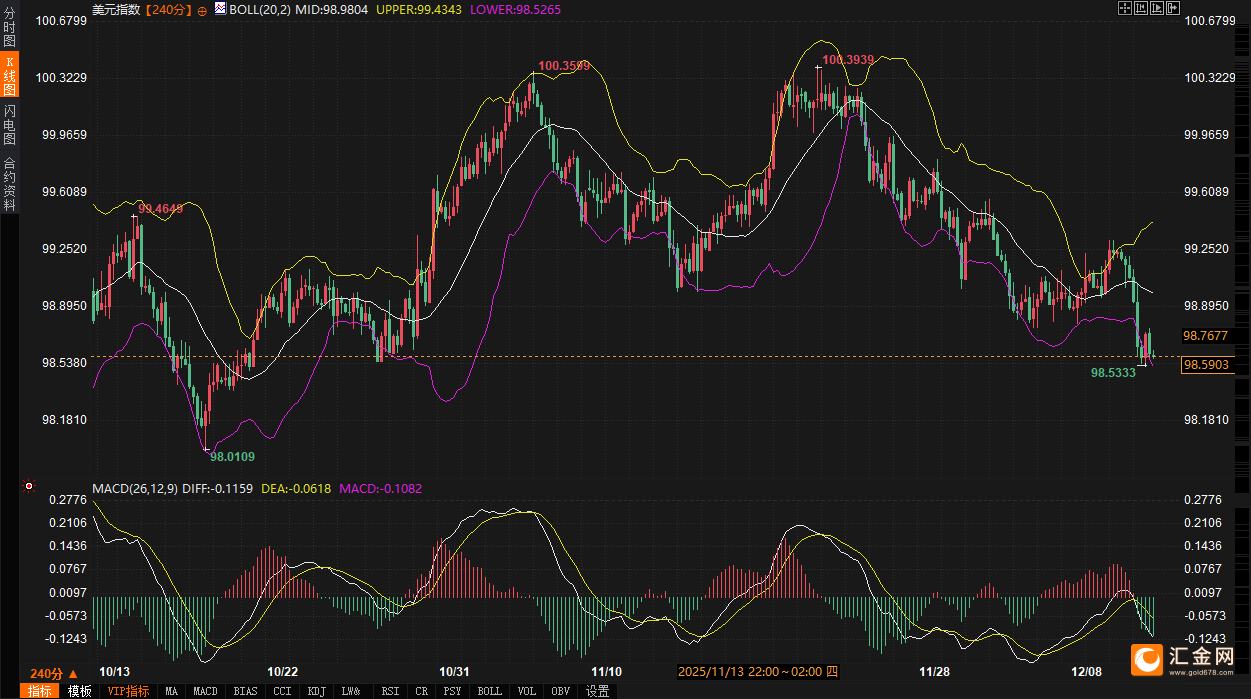Image resolution: width=1251 pixels, height=699 pixels.
Task: Click the jump-to-chart-start icon
Action: tap(1140, 8)
